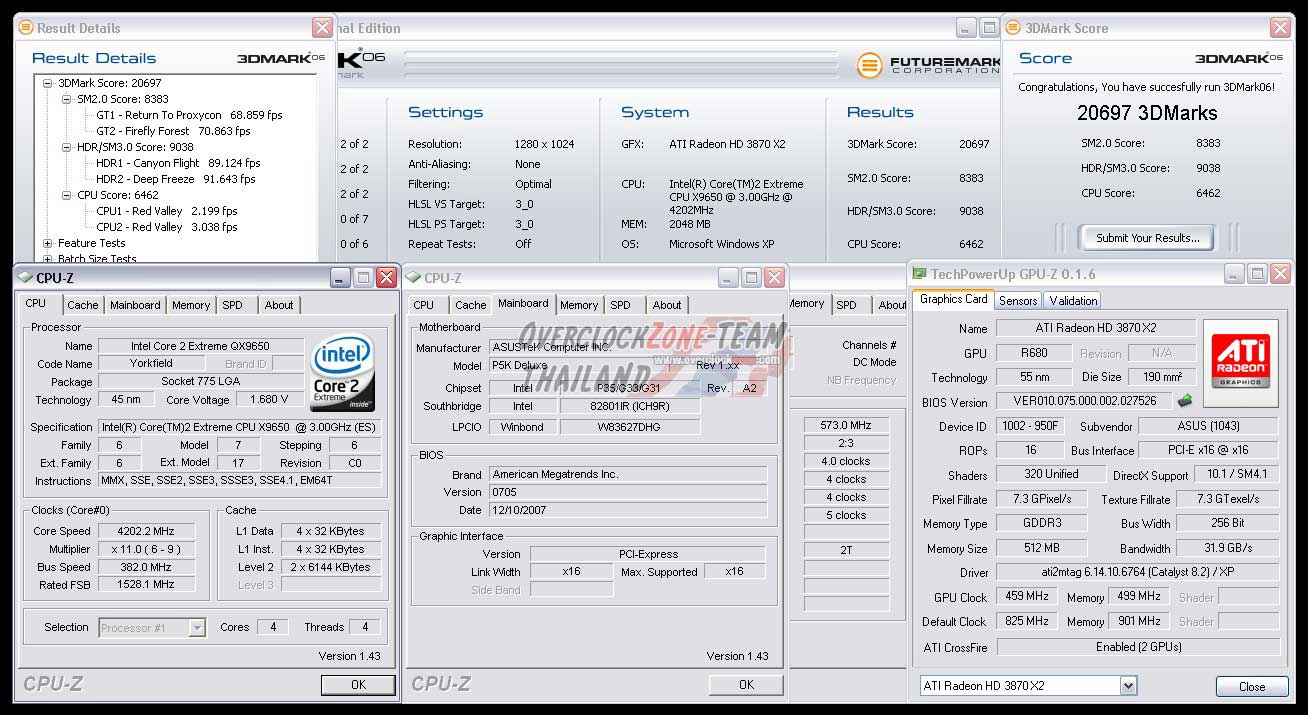Click the BIOS Version field in GPU-Z
Image resolution: width=1308 pixels, height=715 pixels.
[x=1084, y=401]
